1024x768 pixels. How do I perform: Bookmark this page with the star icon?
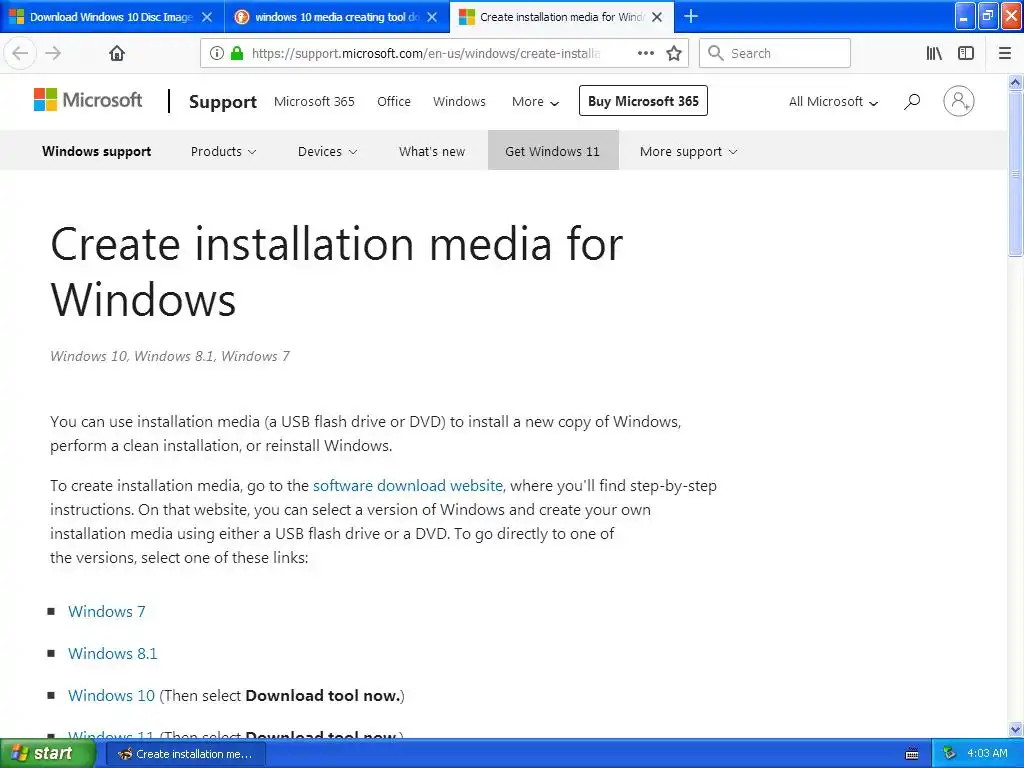pos(674,54)
